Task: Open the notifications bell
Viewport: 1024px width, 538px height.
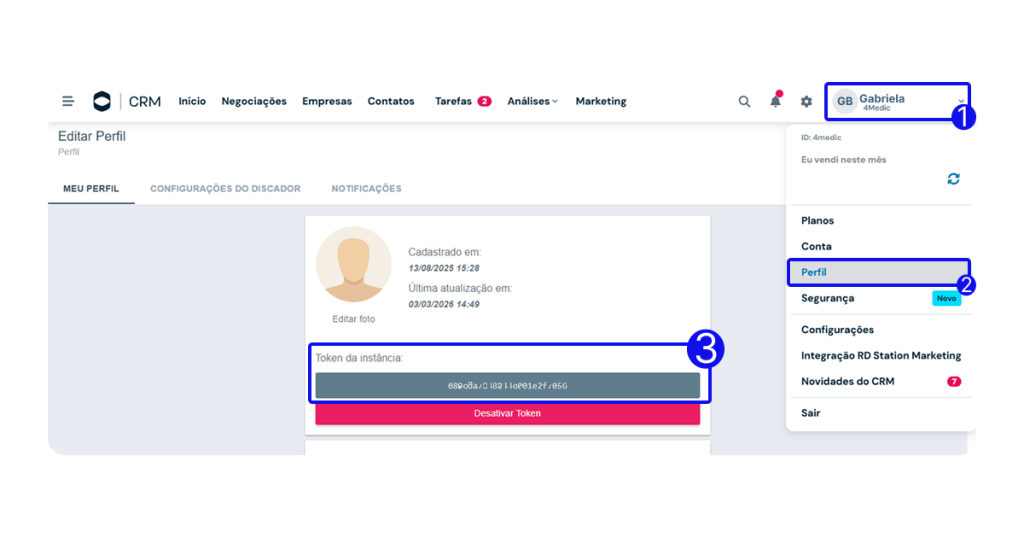Action: coord(775,101)
